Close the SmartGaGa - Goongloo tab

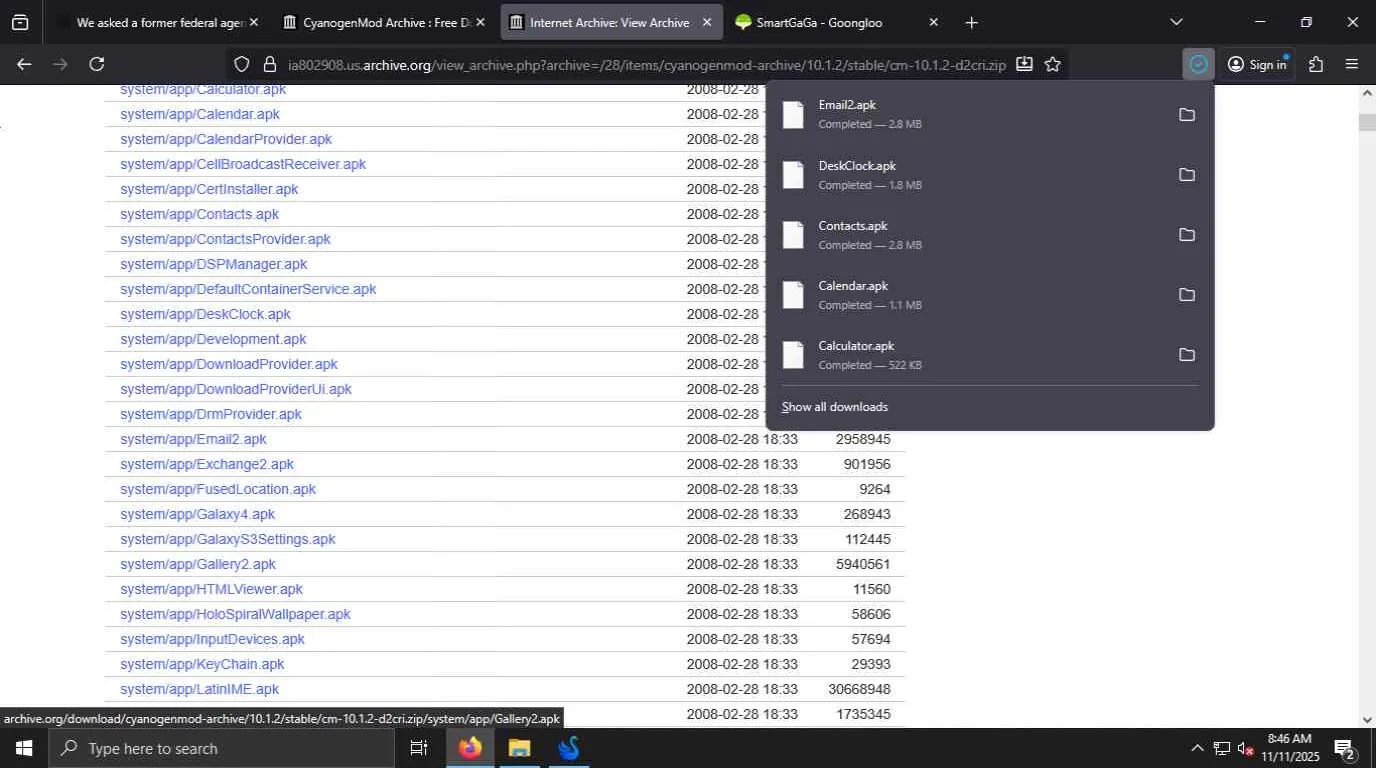[934, 22]
